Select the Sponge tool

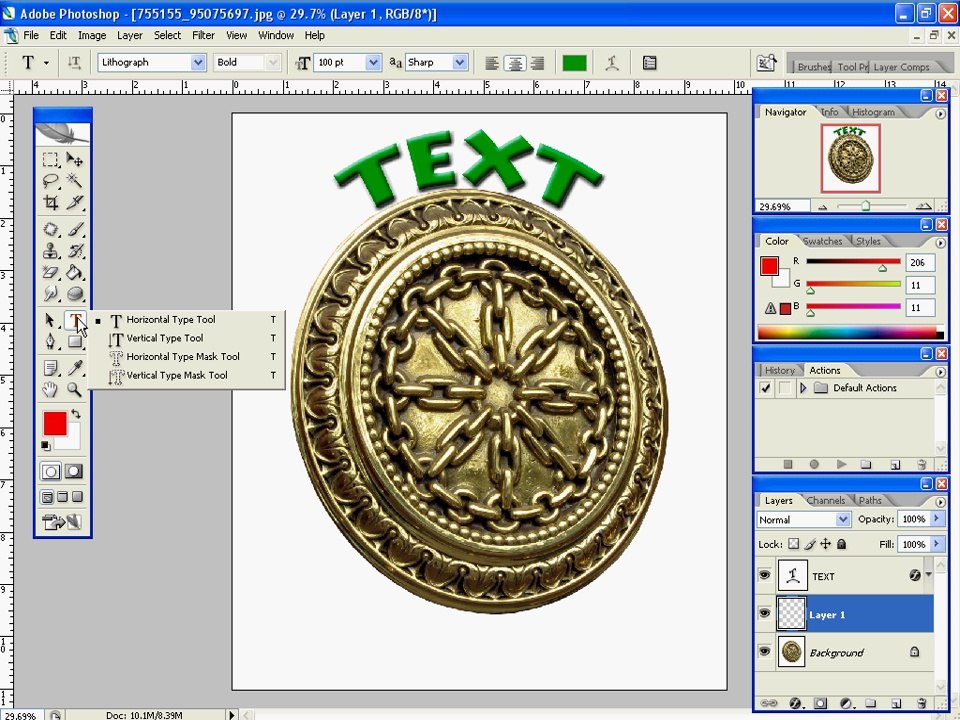[x=75, y=293]
